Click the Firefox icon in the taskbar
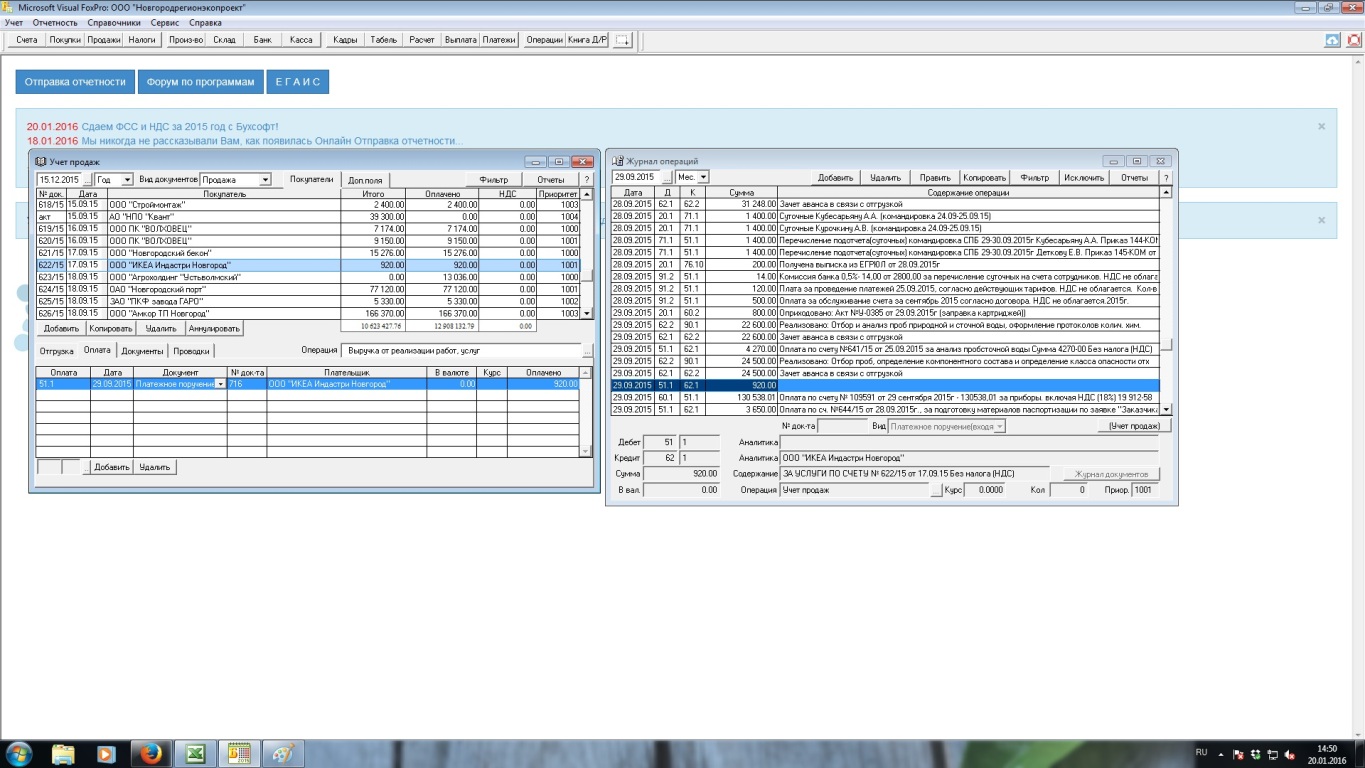 coord(149,753)
